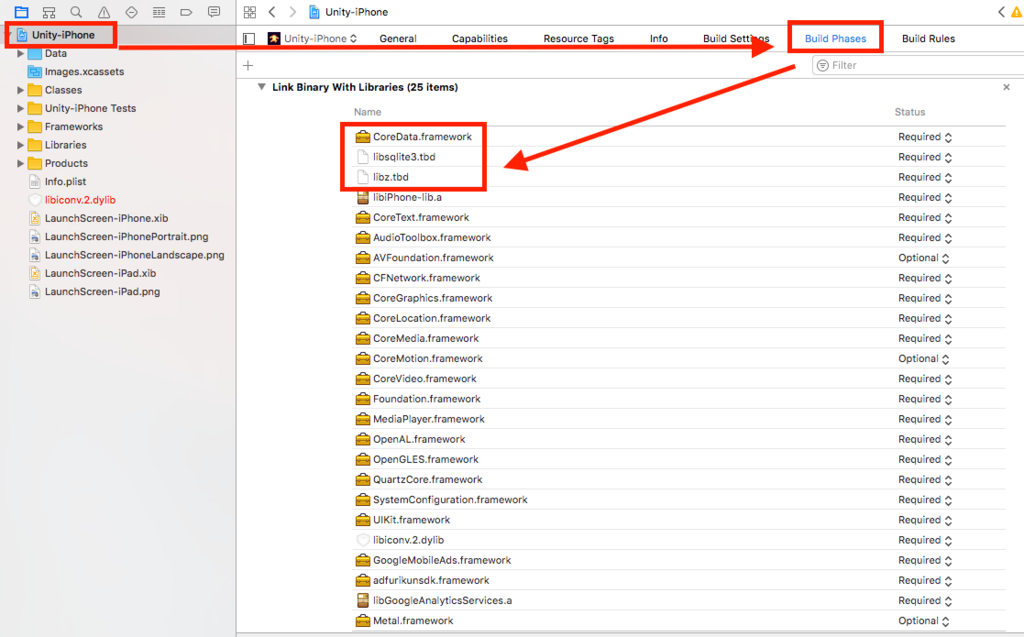
Task: Add a build phase with plus icon
Action: pos(248,65)
